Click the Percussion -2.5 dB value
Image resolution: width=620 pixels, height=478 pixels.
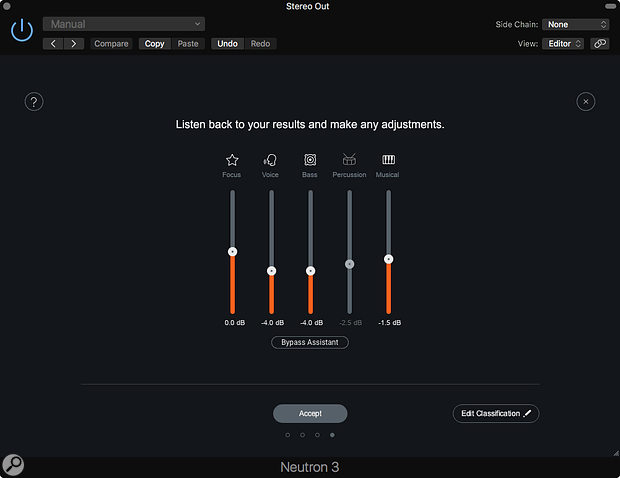click(x=350, y=323)
